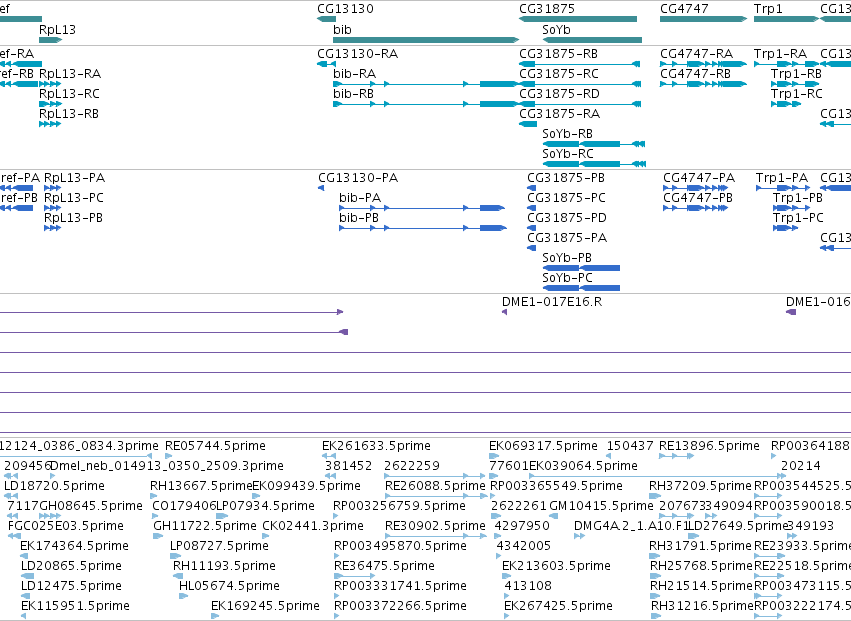
Task: Select protein RpL13-PC
Action: (x=74, y=198)
